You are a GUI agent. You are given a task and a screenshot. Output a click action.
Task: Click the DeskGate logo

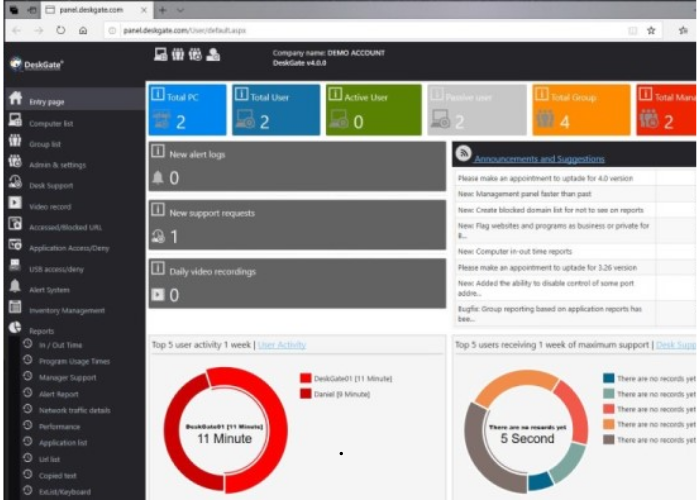coord(37,65)
